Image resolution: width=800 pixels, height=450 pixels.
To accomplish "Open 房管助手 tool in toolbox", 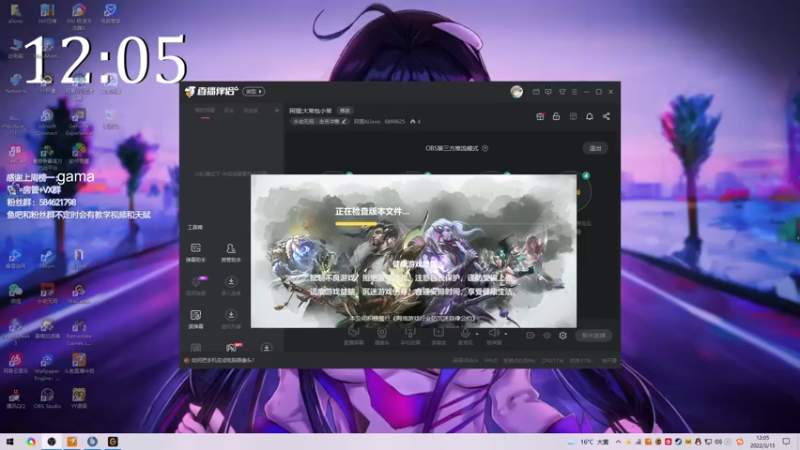I will click(x=231, y=253).
